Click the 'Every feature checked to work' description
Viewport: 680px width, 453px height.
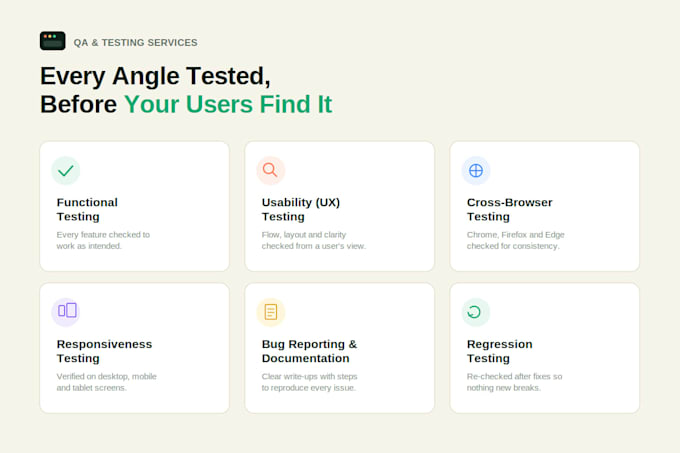[x=103, y=240]
